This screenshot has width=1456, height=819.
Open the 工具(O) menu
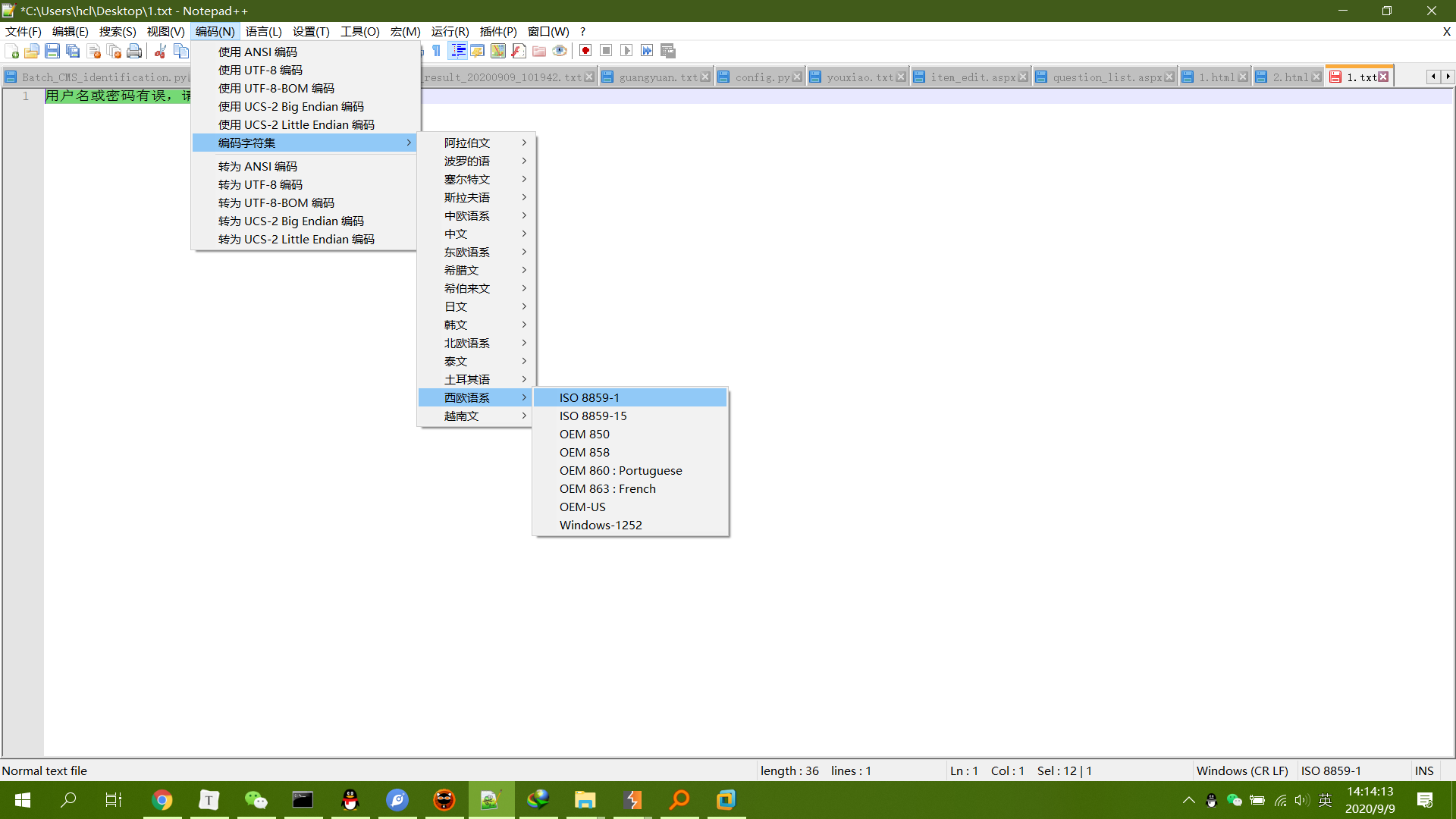coord(360,31)
